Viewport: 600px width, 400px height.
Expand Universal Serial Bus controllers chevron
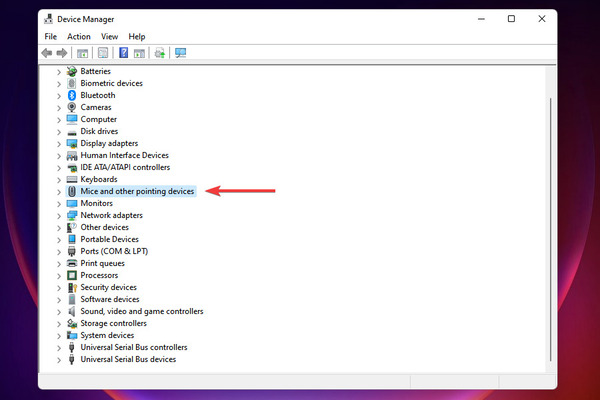click(x=59, y=348)
